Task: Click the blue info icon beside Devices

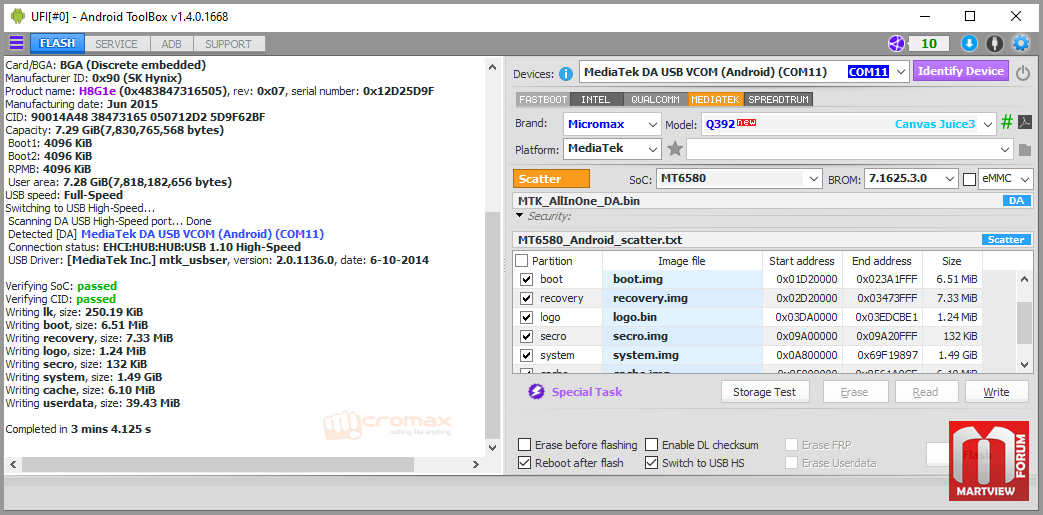Action: click(566, 73)
